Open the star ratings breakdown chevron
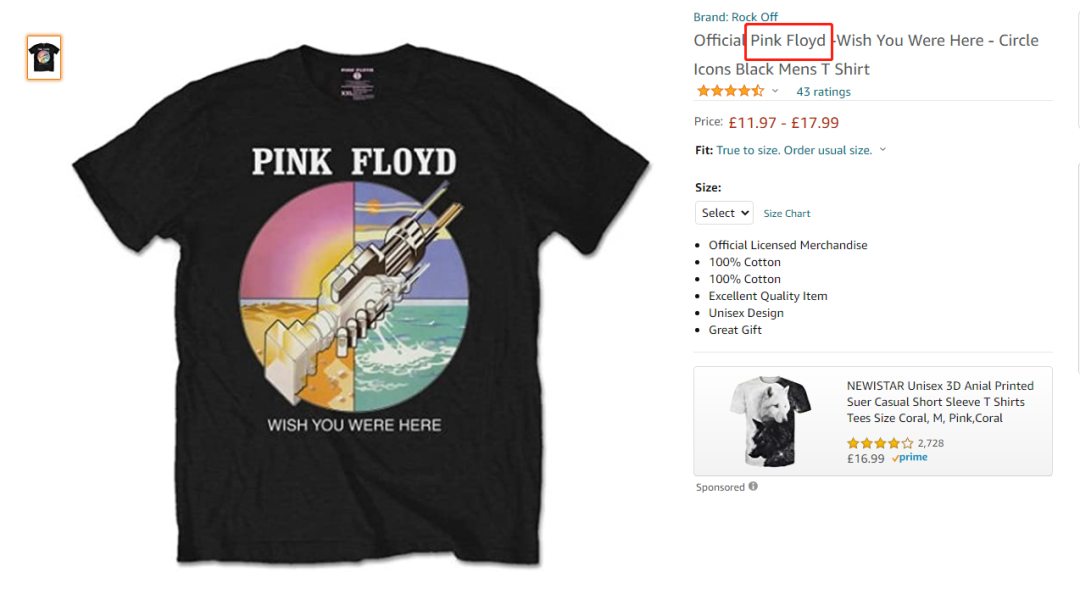The height and width of the screenshot is (589, 1080). point(775,91)
